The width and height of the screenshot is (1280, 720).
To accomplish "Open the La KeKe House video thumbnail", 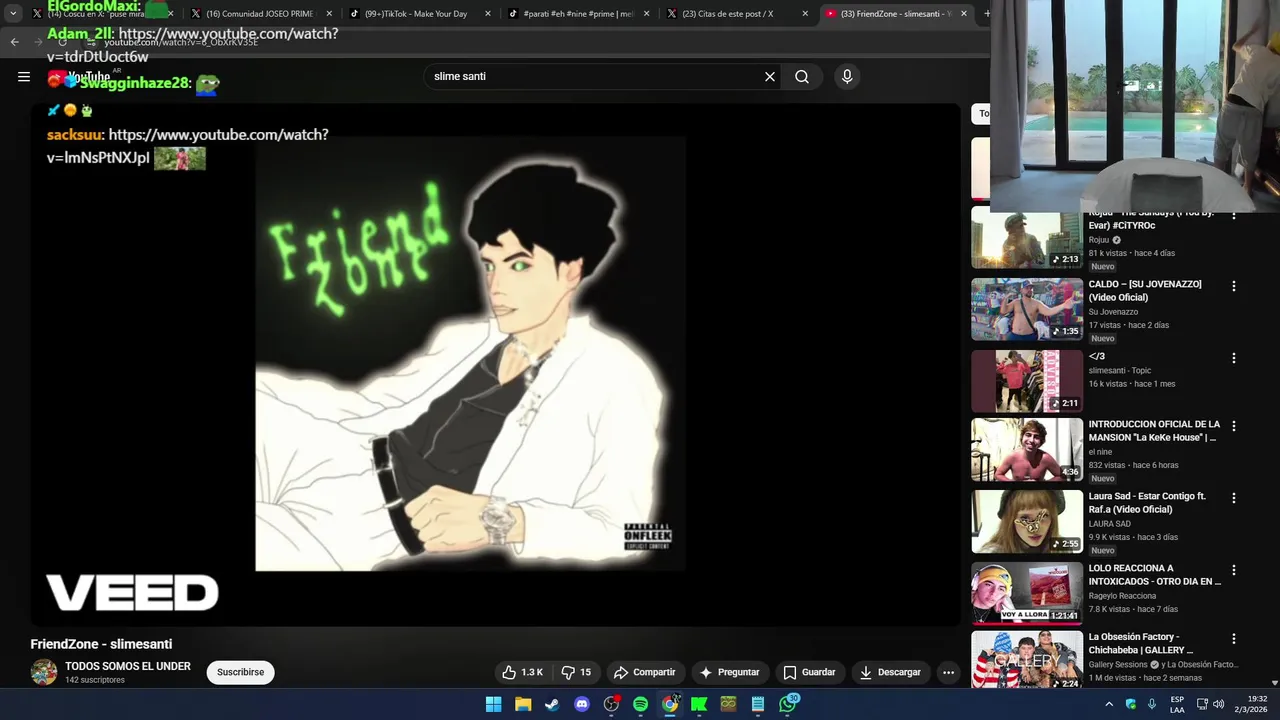I will point(1027,450).
